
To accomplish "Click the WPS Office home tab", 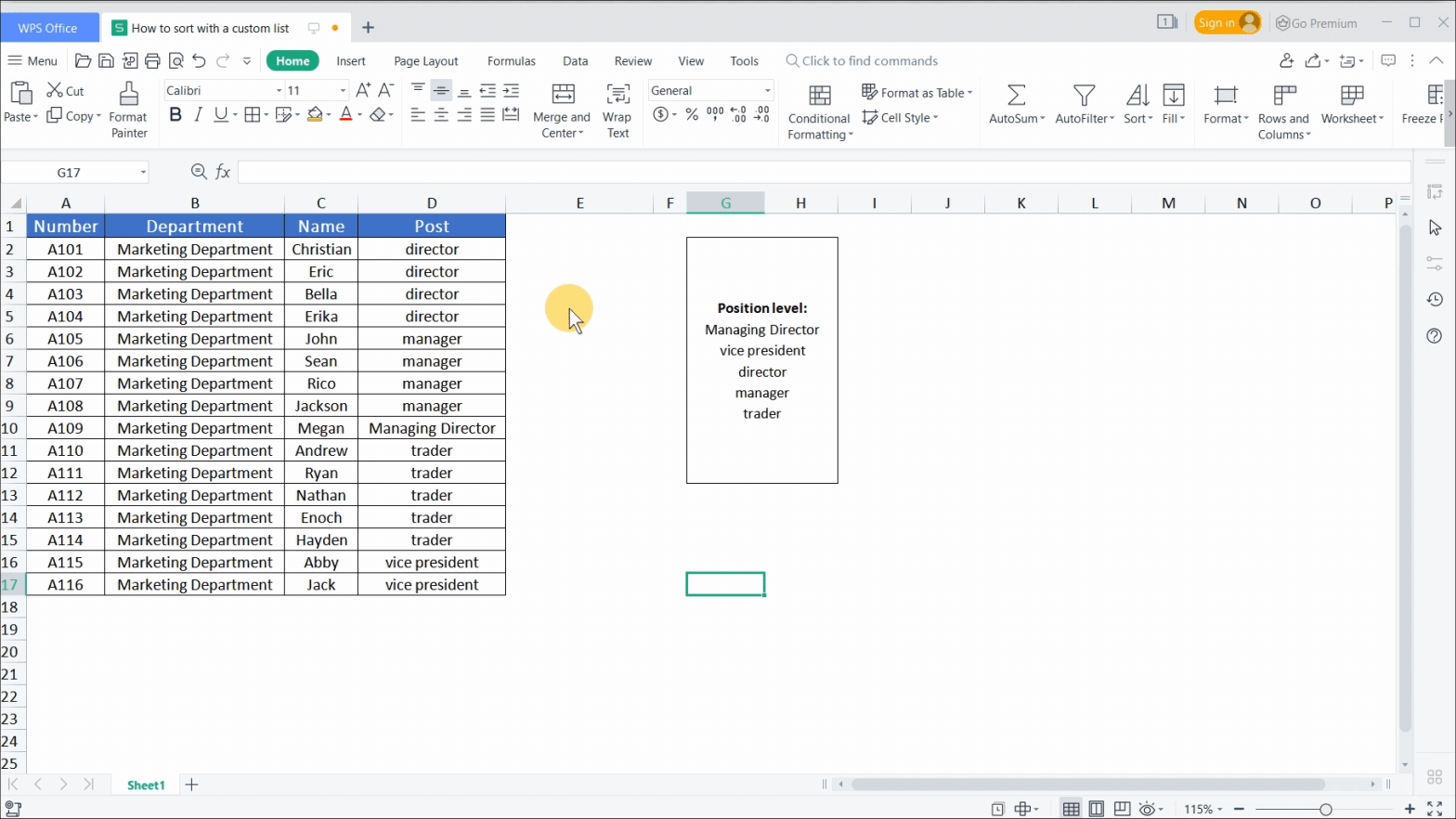I will 48,28.
